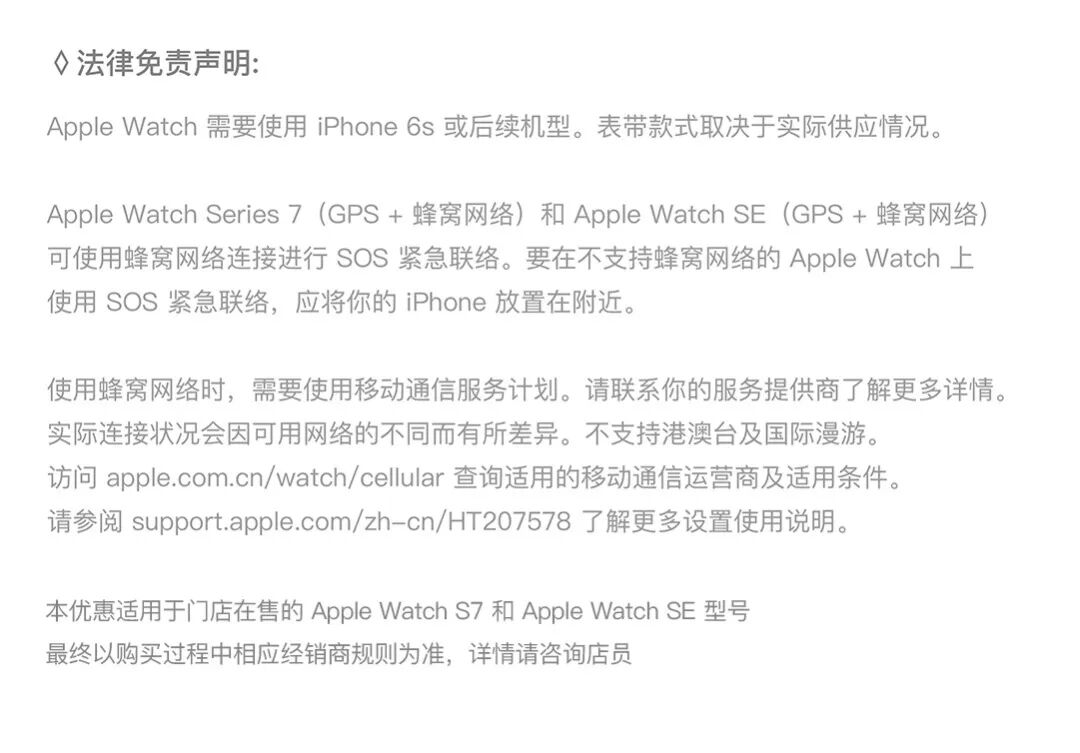Click the word 访问 before the cellular URL
The image size is (1080, 753).
(x=72, y=477)
